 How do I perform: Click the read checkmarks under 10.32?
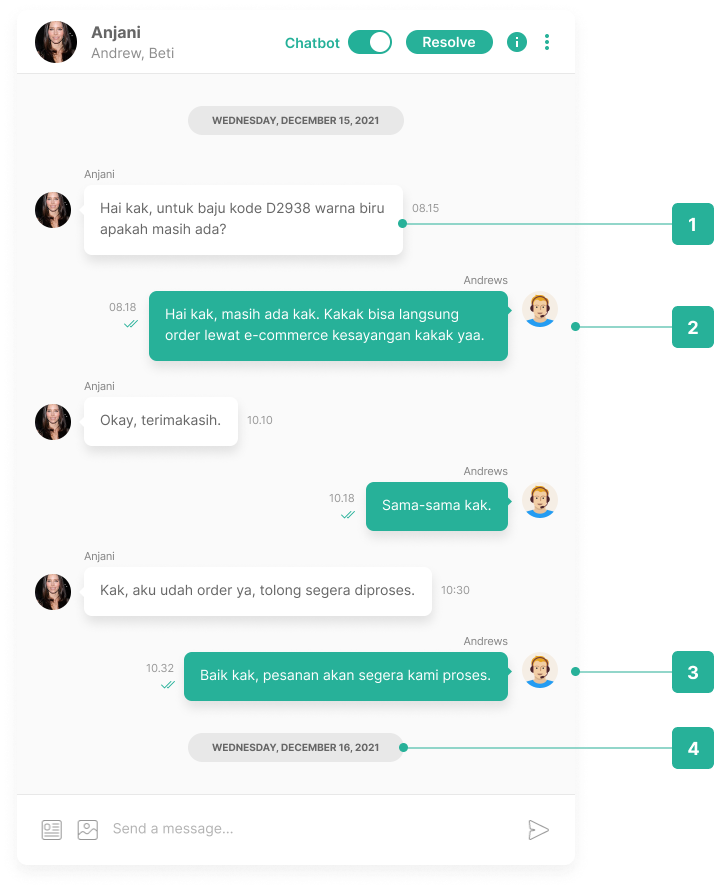pyautogui.click(x=168, y=685)
